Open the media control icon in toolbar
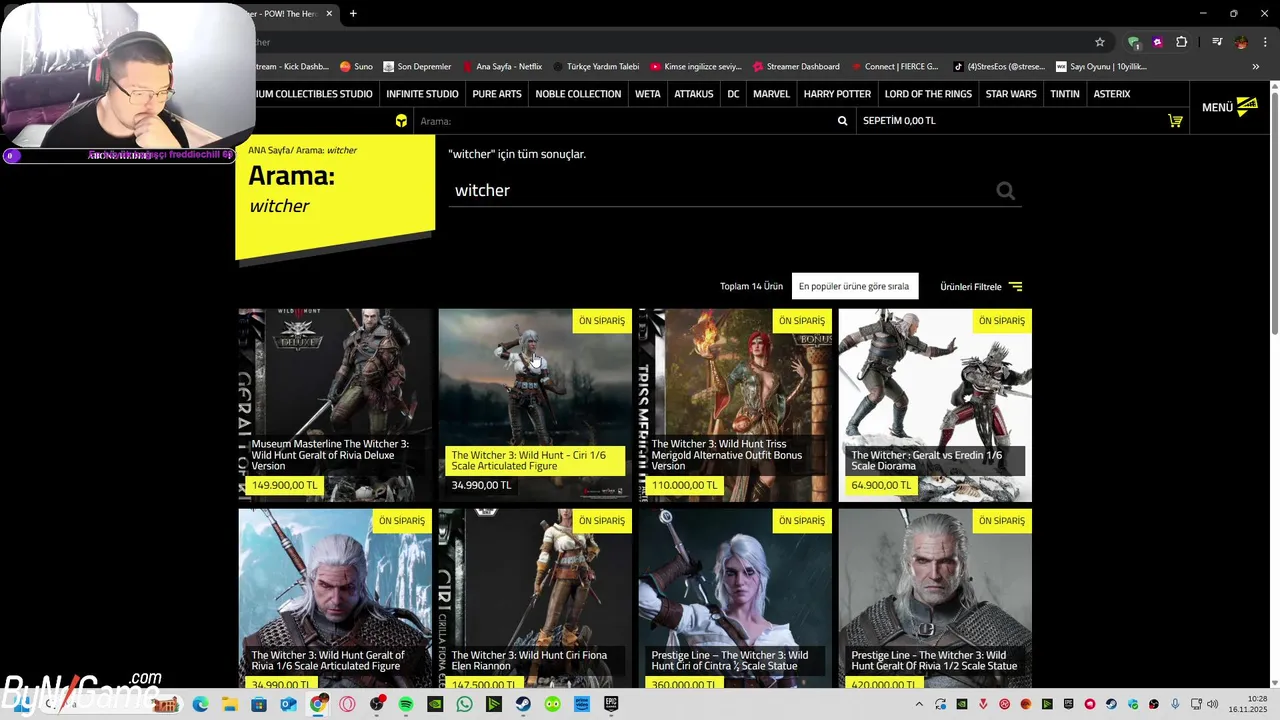 1217,42
